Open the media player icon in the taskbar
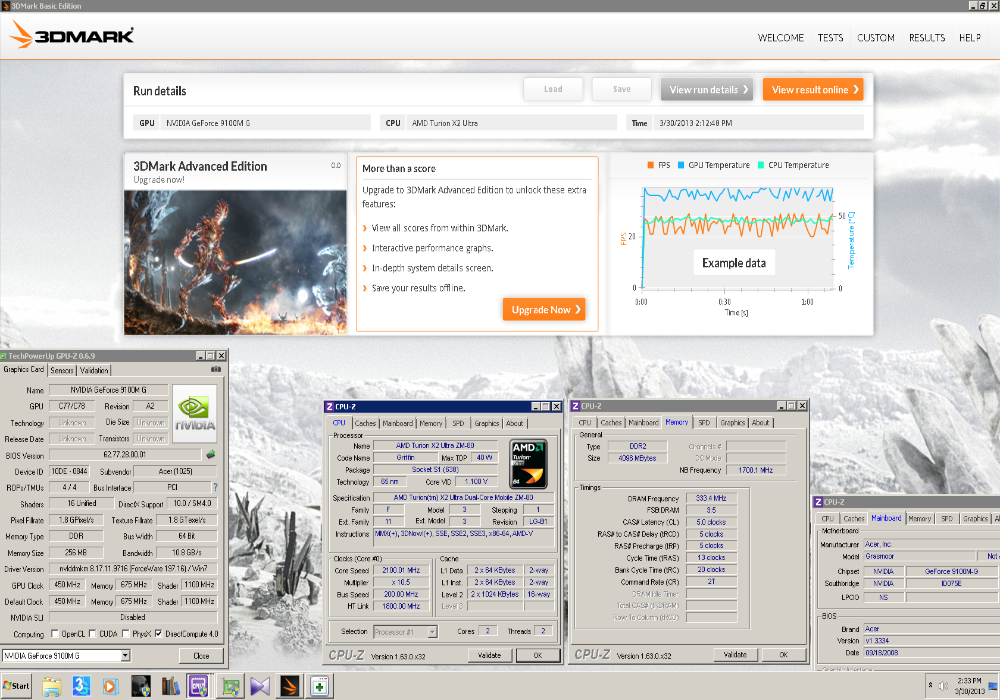This screenshot has width=1000, height=700. [x=110, y=686]
